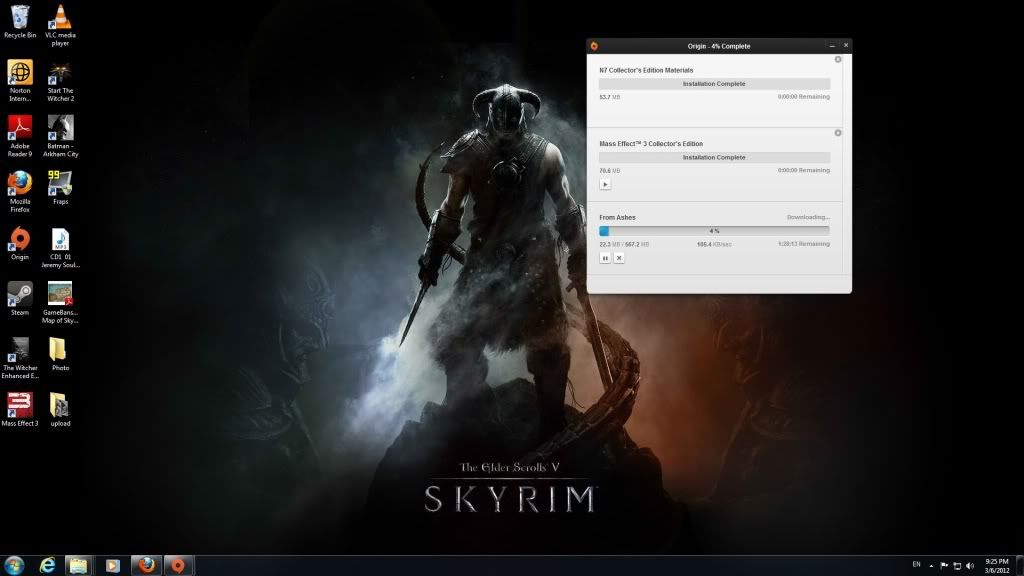The width and height of the screenshot is (1024, 576).
Task: Switch to Firefox in the taskbar
Action: (146, 565)
